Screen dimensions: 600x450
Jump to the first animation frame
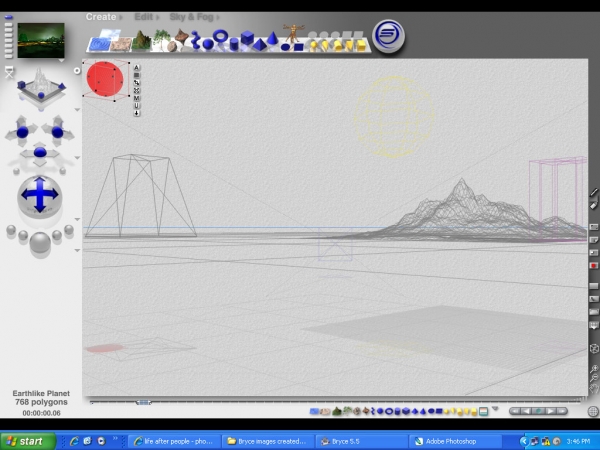pos(515,411)
